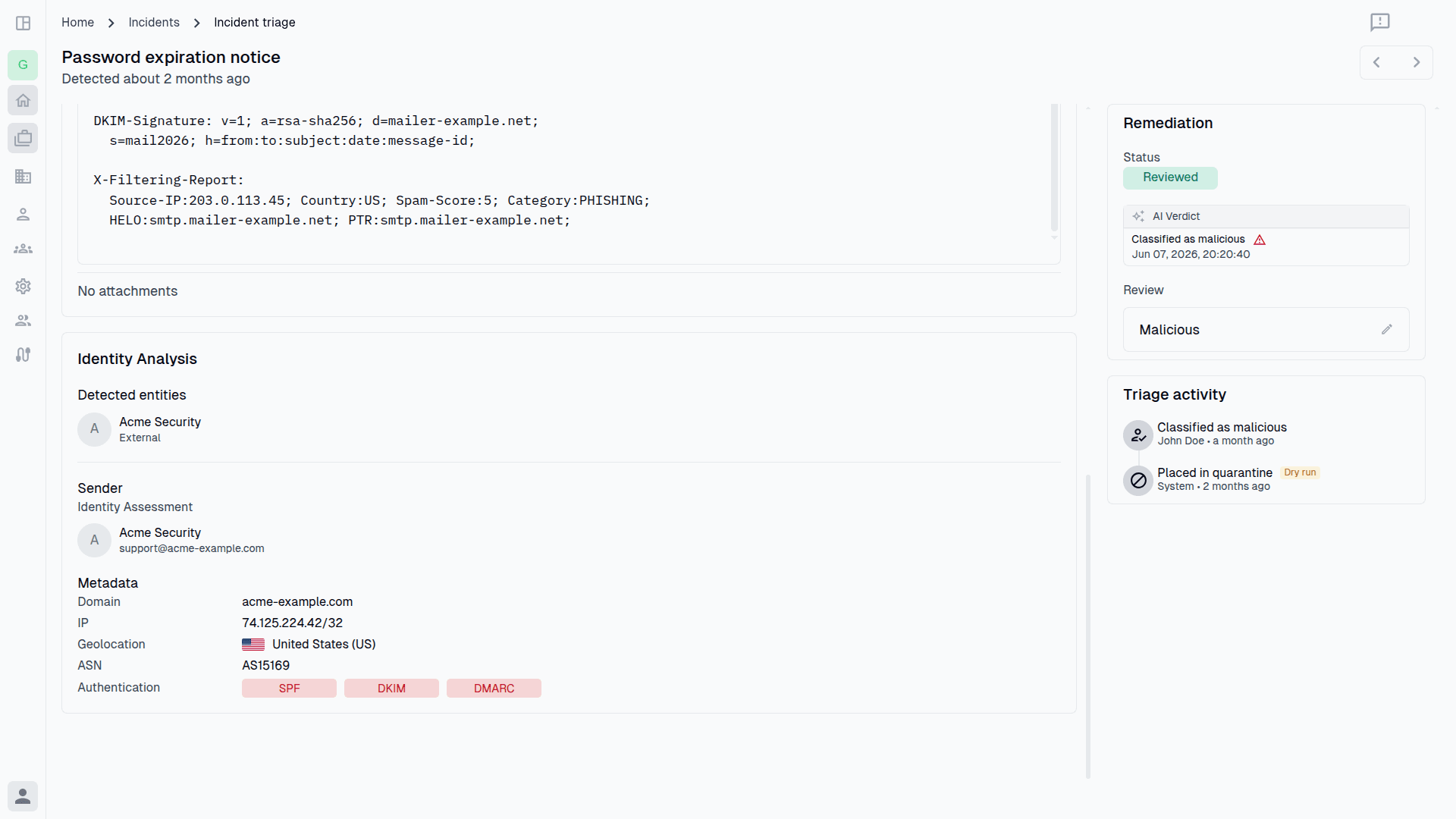Image resolution: width=1456 pixels, height=819 pixels.
Task: Click the malicious warning triangle icon
Action: click(1260, 240)
